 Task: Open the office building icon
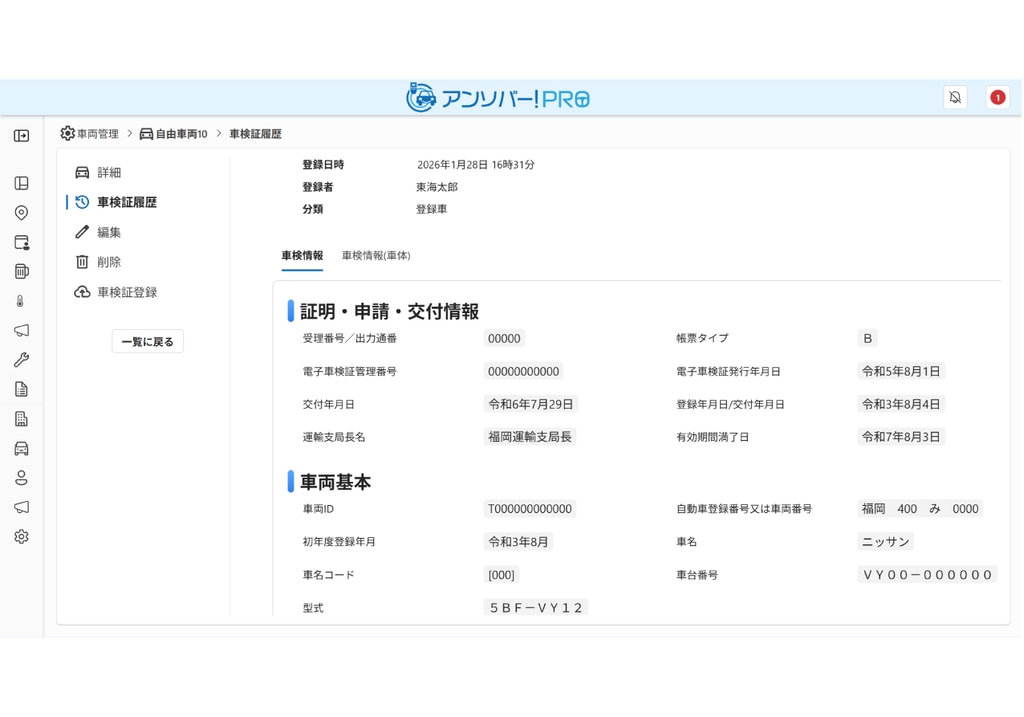tap(22, 419)
